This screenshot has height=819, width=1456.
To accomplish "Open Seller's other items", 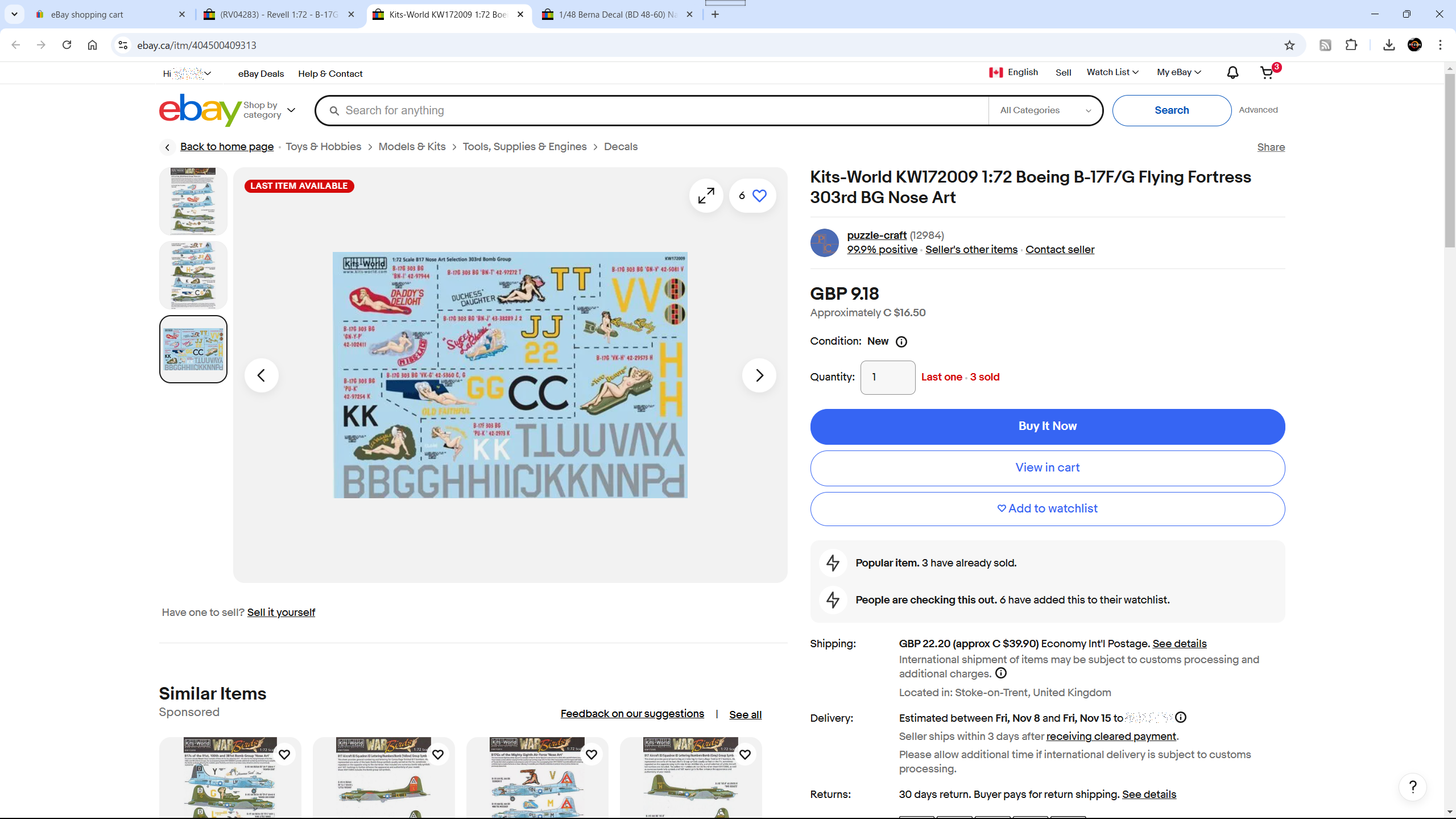I will click(971, 250).
